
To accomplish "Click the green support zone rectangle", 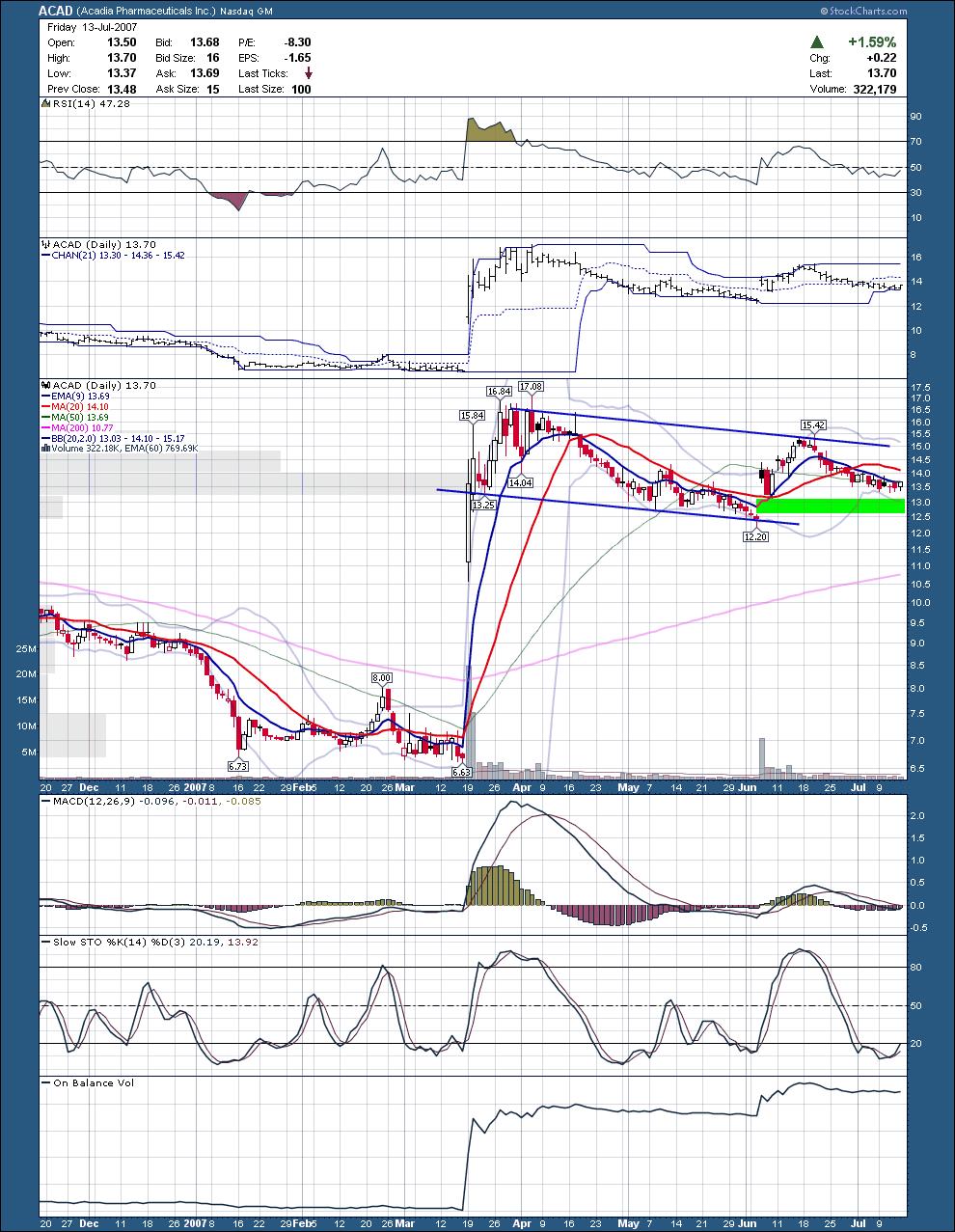I will (x=831, y=506).
